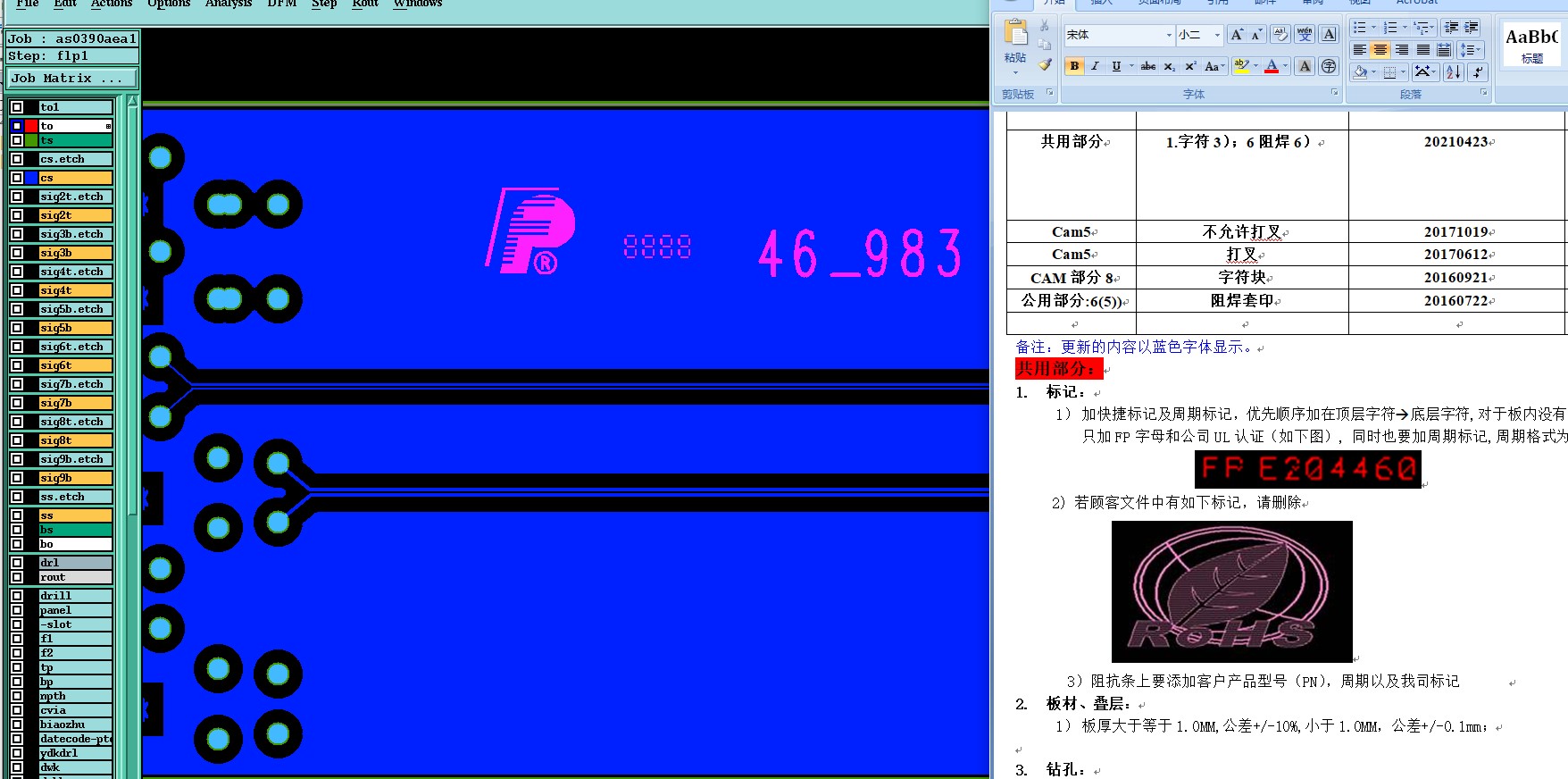Justify the paragraph text
Viewport: 1568px width, 779px height.
(1423, 50)
